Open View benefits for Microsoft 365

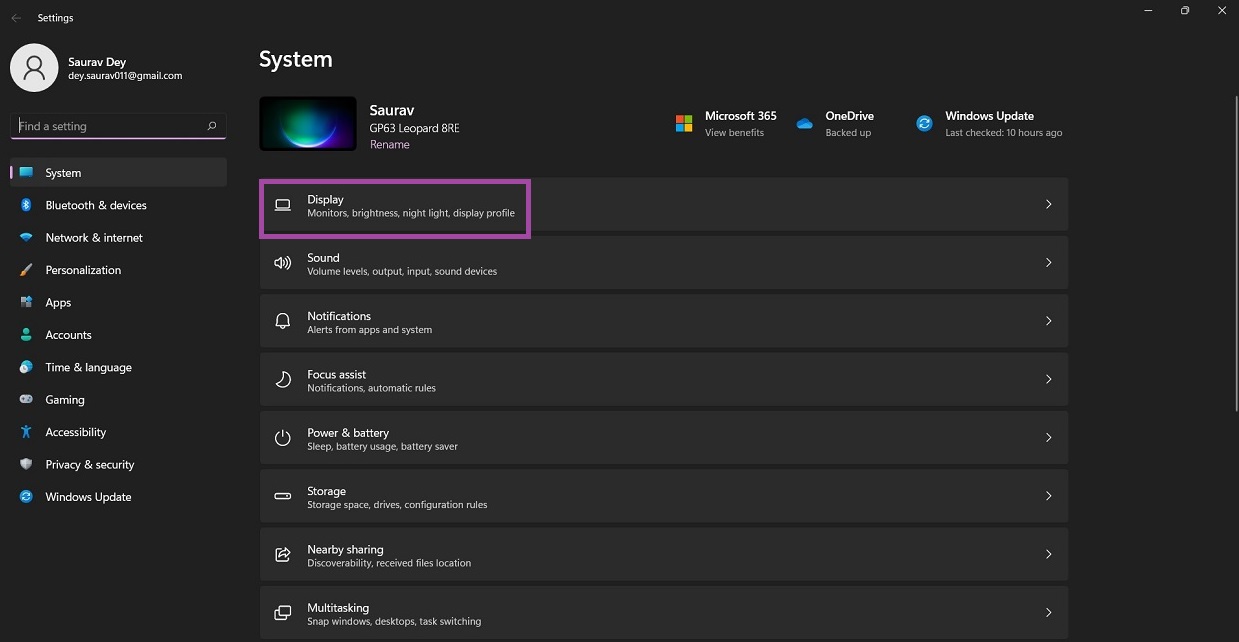point(740,131)
